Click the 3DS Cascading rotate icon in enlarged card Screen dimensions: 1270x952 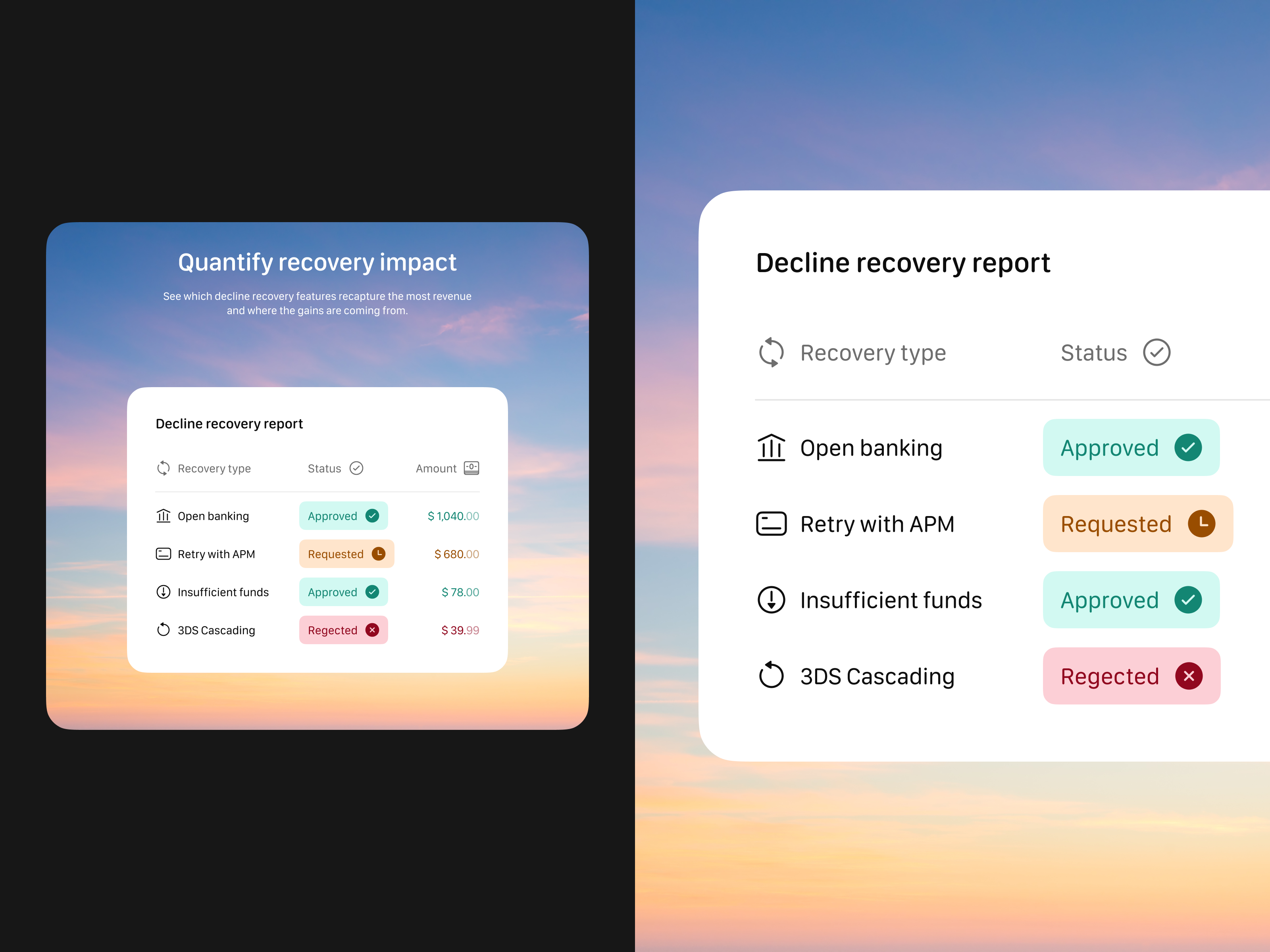tap(771, 675)
